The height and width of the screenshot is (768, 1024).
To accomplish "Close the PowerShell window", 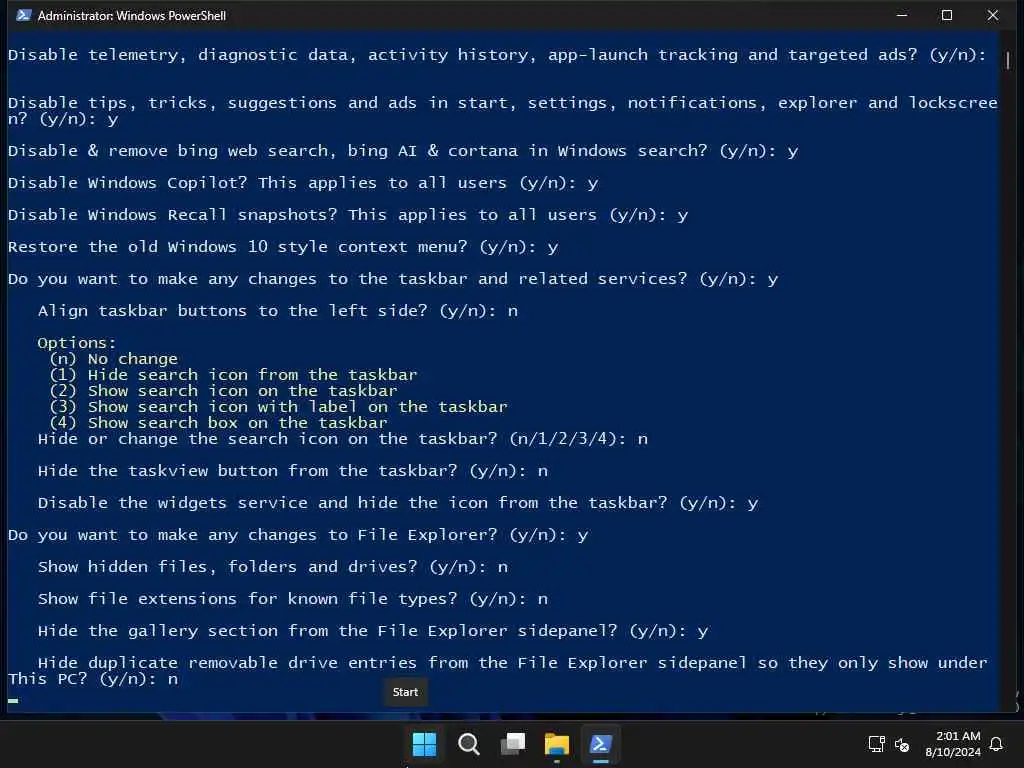I will click(x=993, y=15).
